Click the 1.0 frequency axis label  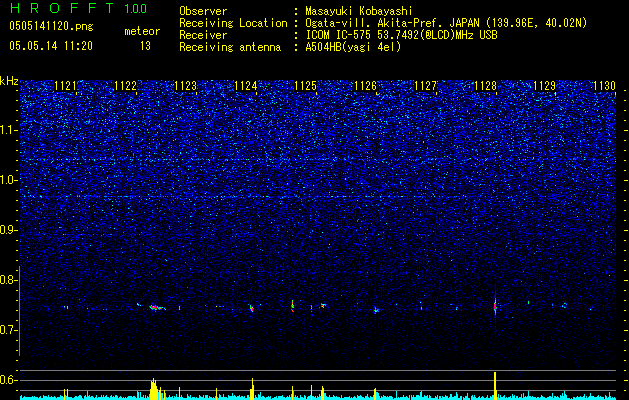click(8, 180)
